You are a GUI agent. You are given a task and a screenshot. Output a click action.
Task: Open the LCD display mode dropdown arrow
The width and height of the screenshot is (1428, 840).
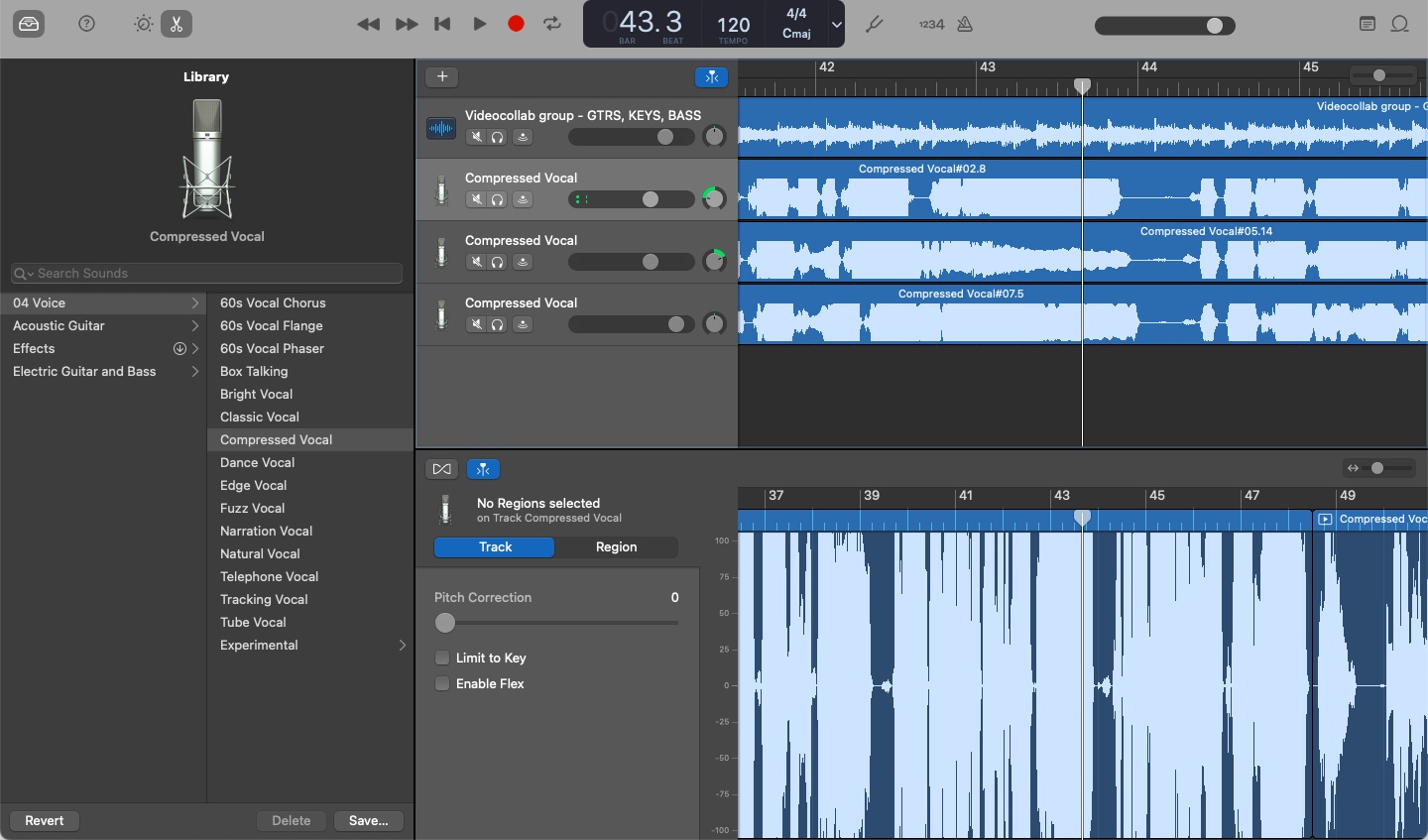(x=836, y=24)
